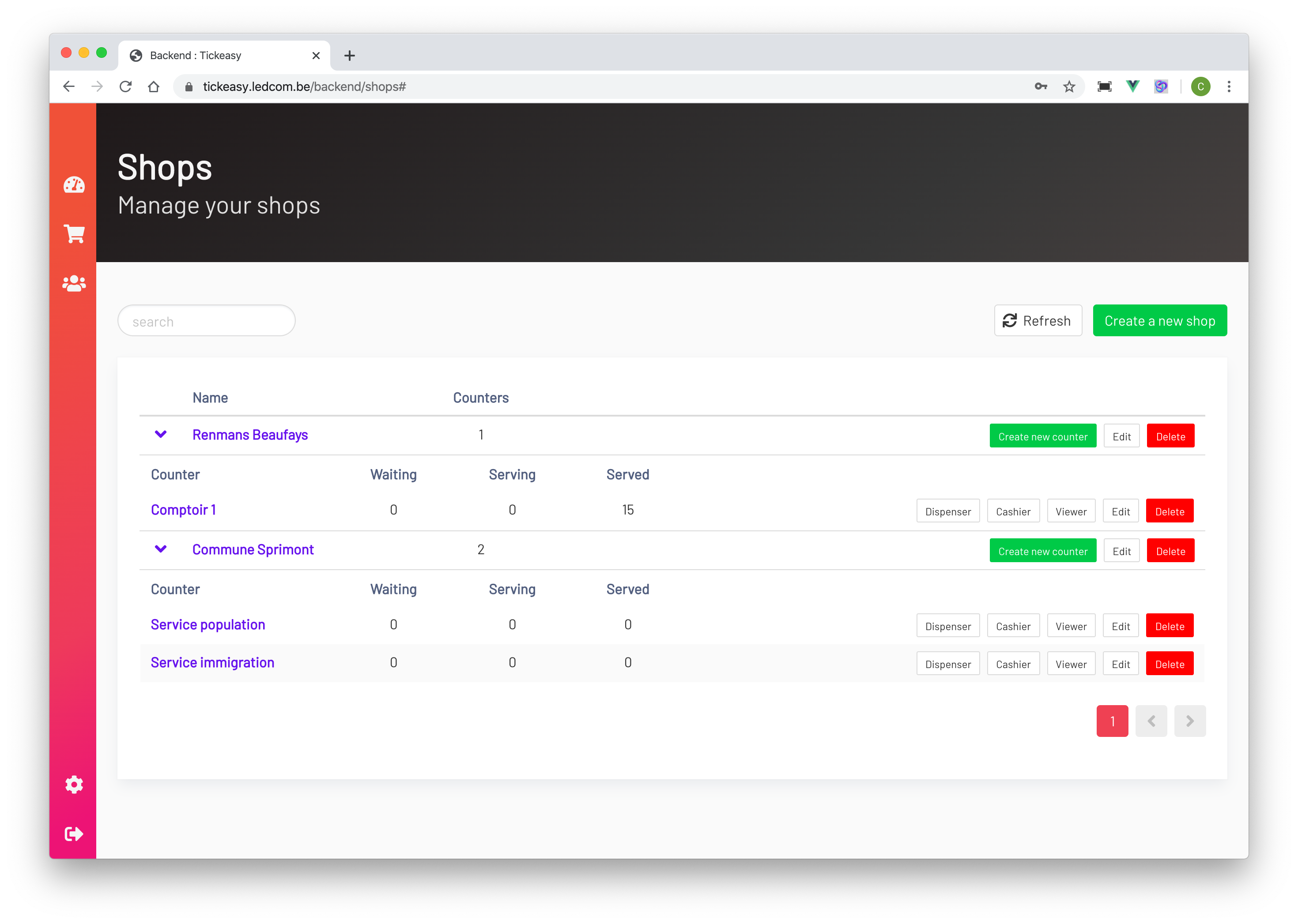Viewport: 1298px width, 924px height.
Task: Open the users group sidebar icon
Action: point(74,283)
